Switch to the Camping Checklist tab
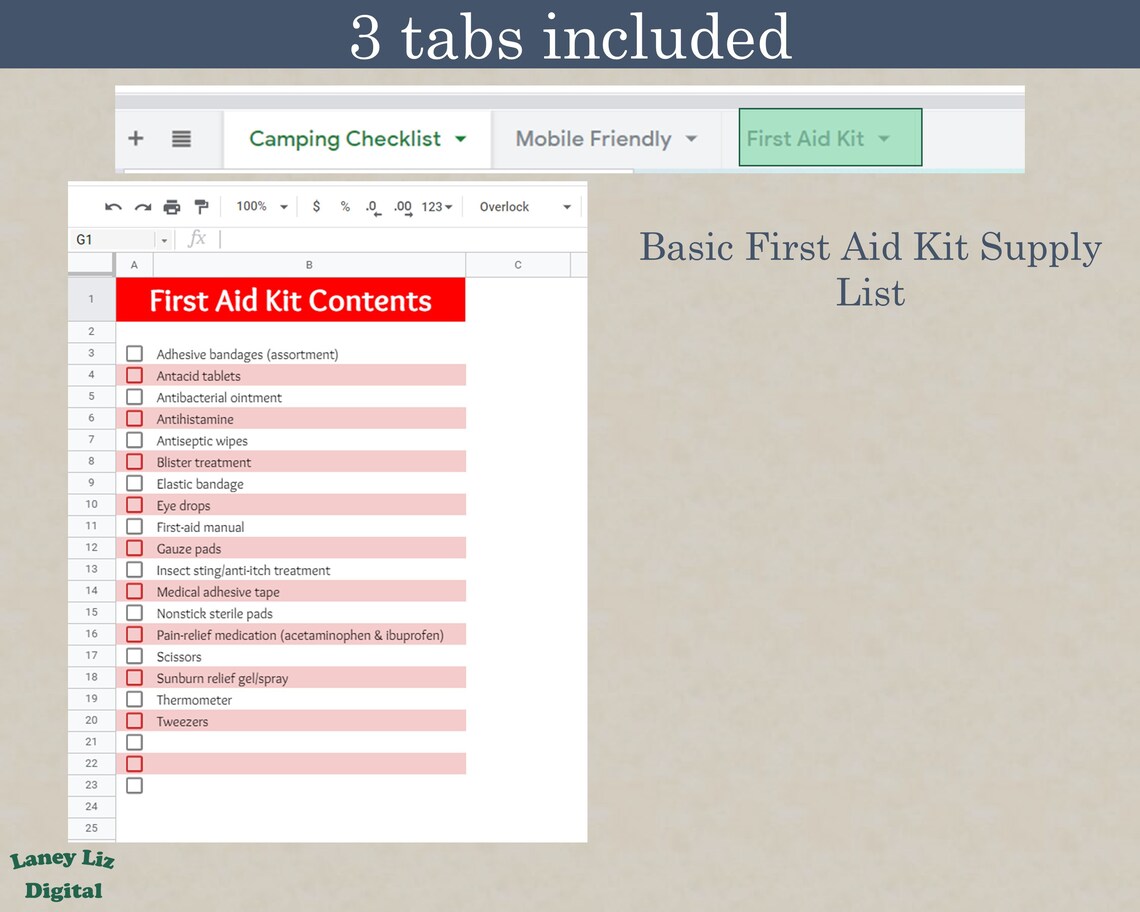 [x=345, y=138]
